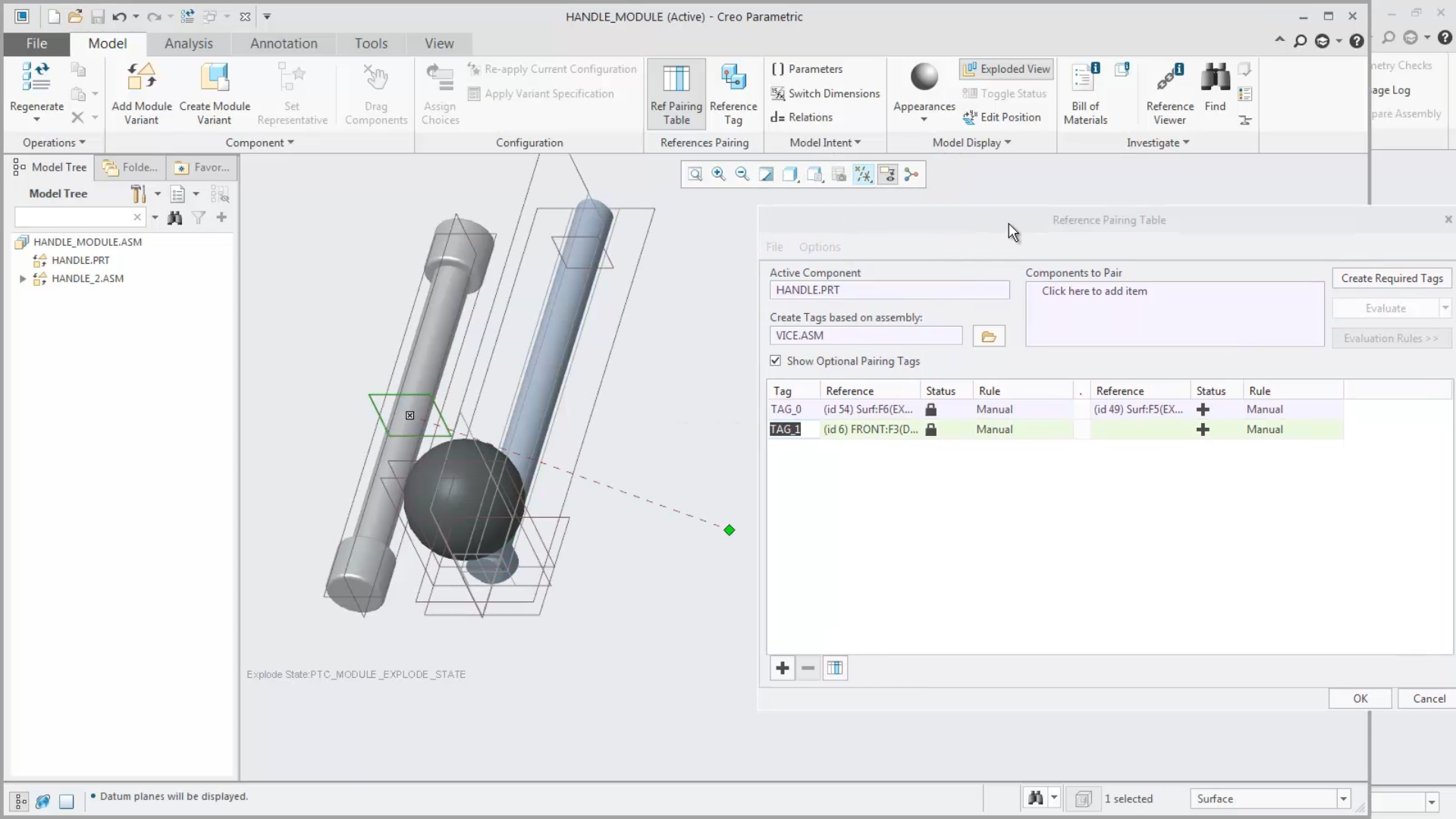Expand the HANDLE_2.ASM tree node
The image size is (1456, 819).
[24, 278]
